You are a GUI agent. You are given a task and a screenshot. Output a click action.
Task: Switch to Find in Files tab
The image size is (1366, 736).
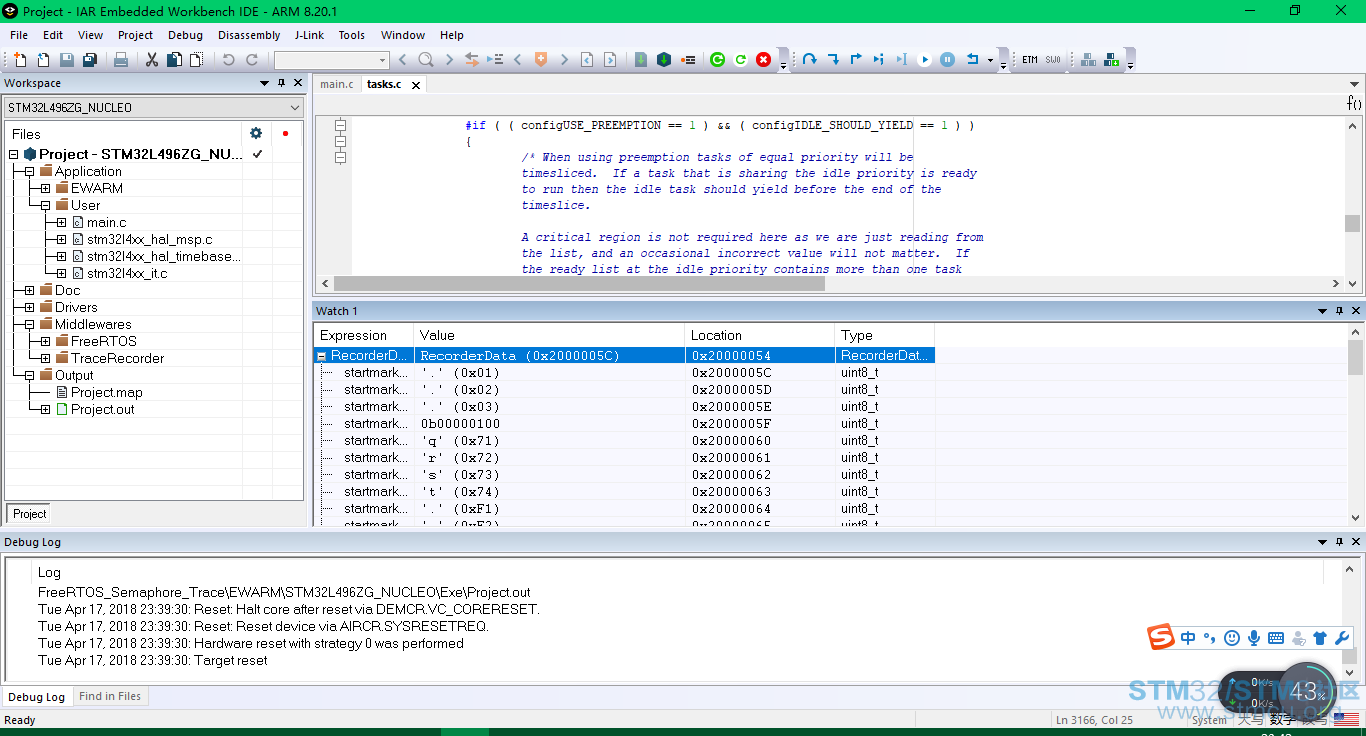(x=110, y=696)
